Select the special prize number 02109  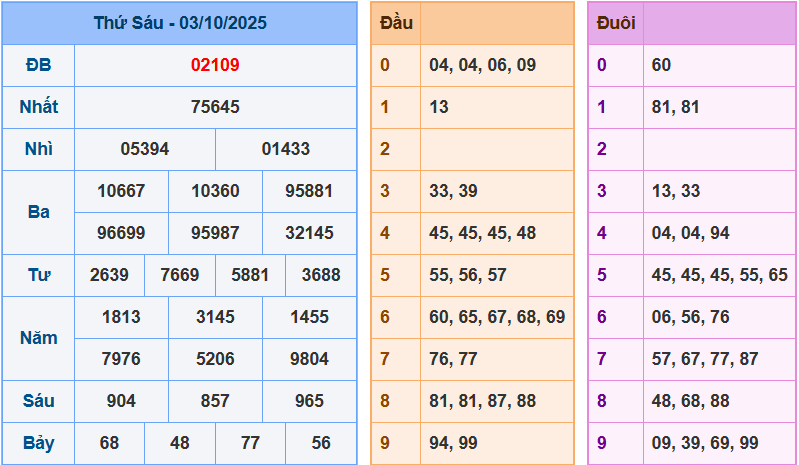(215, 65)
